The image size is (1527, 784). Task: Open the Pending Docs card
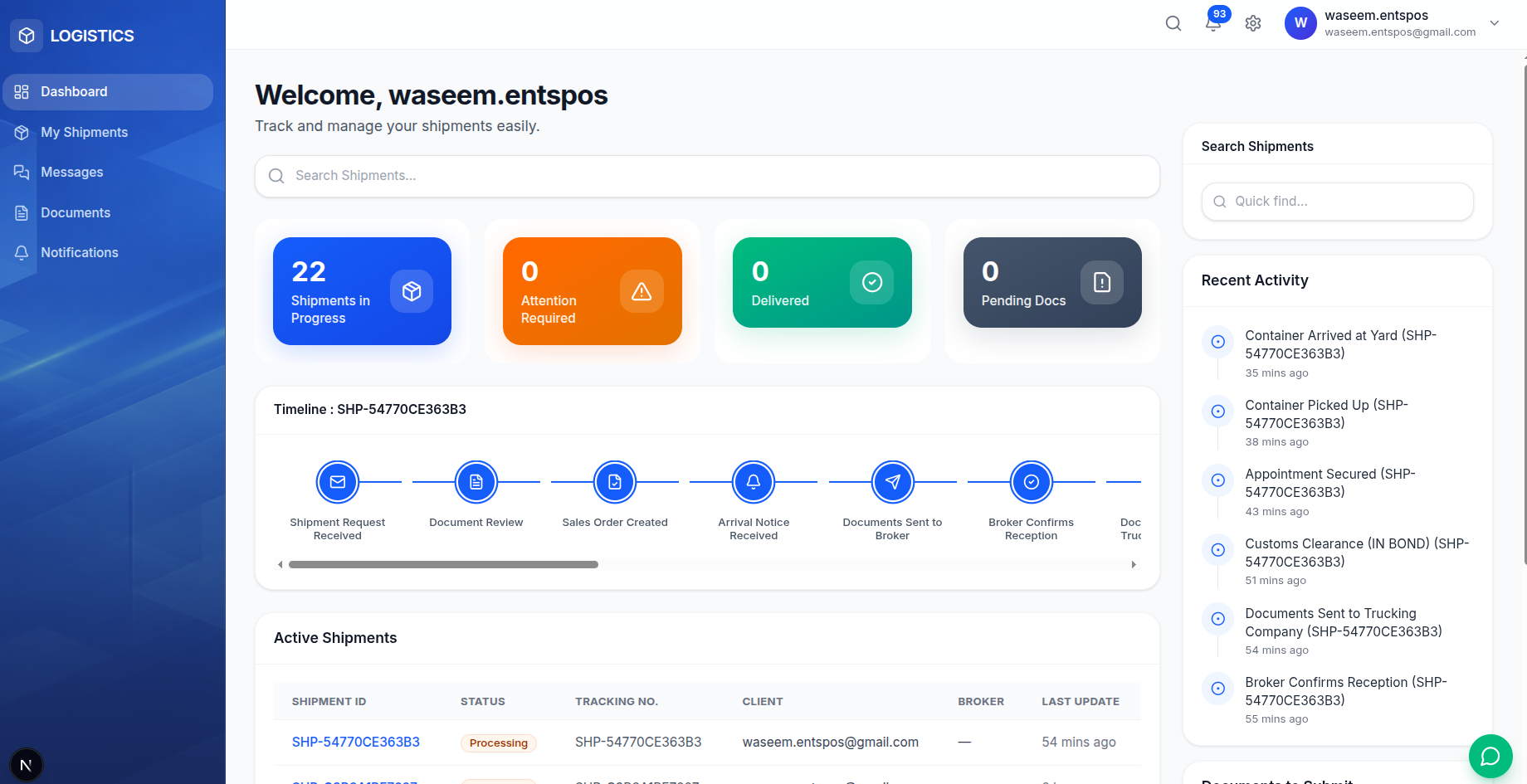(1052, 282)
